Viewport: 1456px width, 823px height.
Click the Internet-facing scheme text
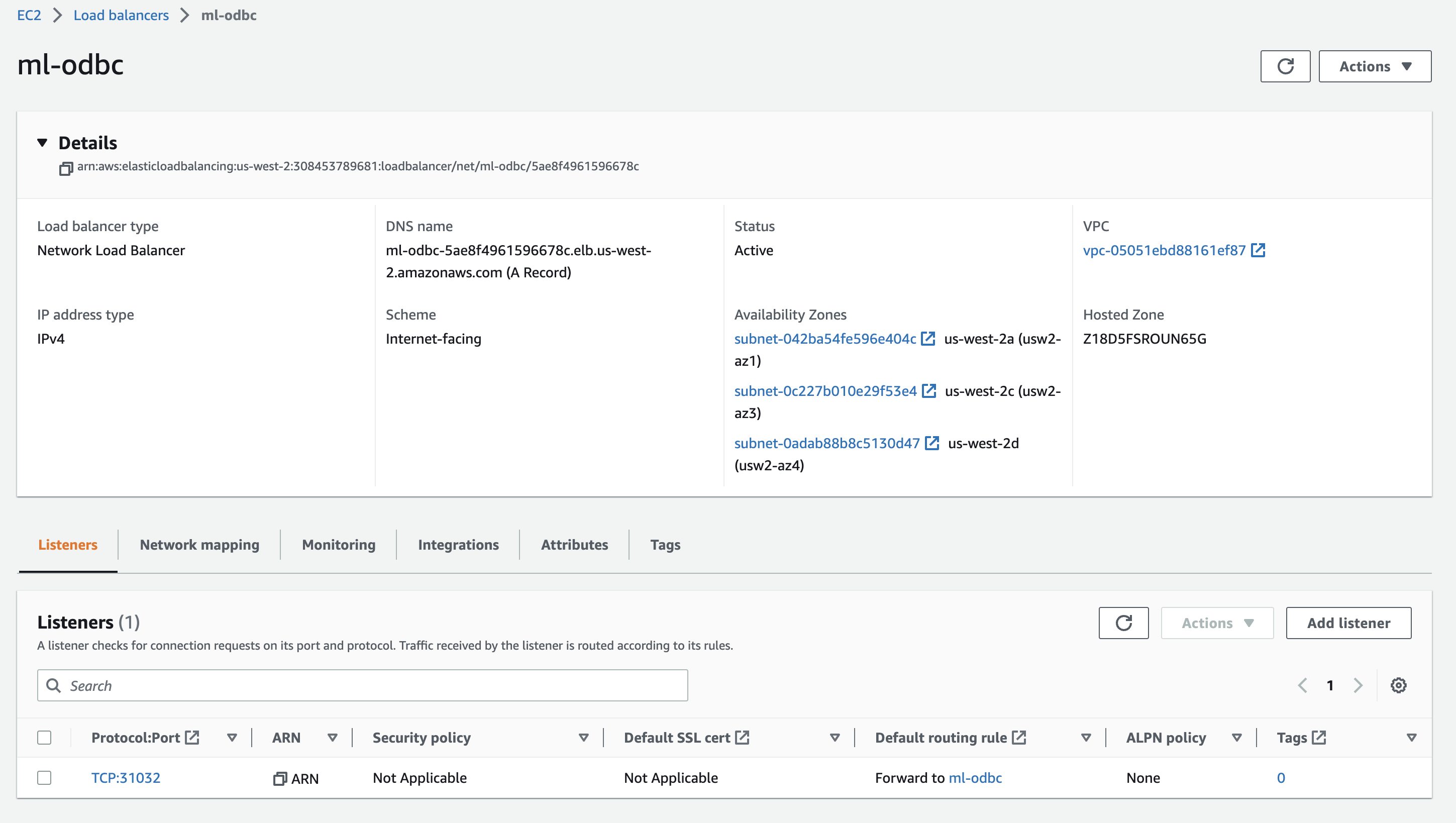434,338
